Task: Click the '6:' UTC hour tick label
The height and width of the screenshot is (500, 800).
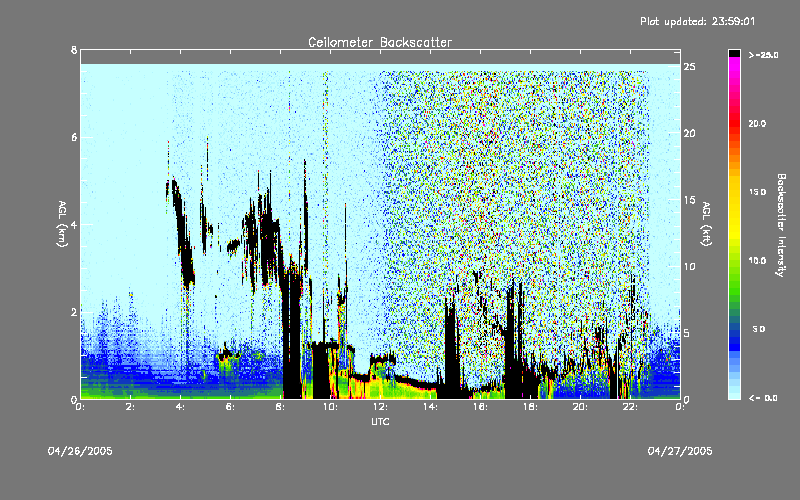Action: pyautogui.click(x=231, y=407)
